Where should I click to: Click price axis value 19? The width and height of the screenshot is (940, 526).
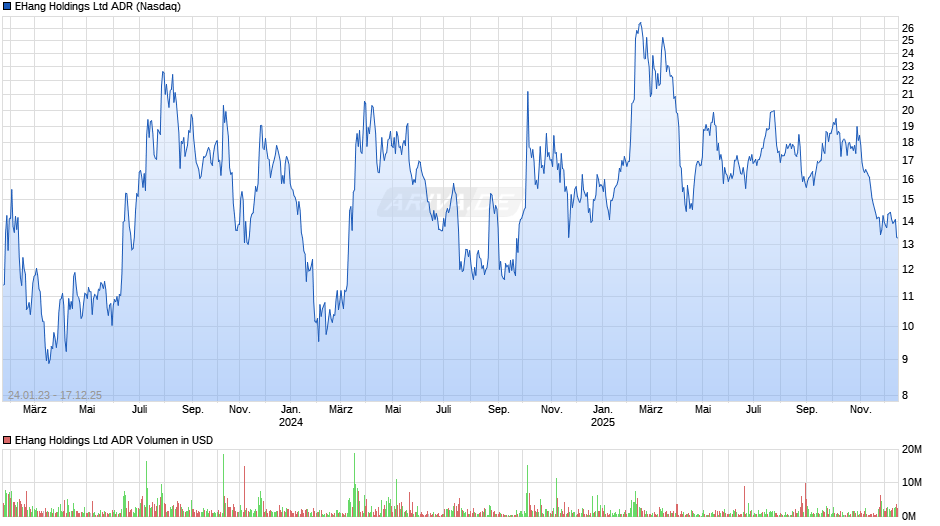click(x=908, y=126)
